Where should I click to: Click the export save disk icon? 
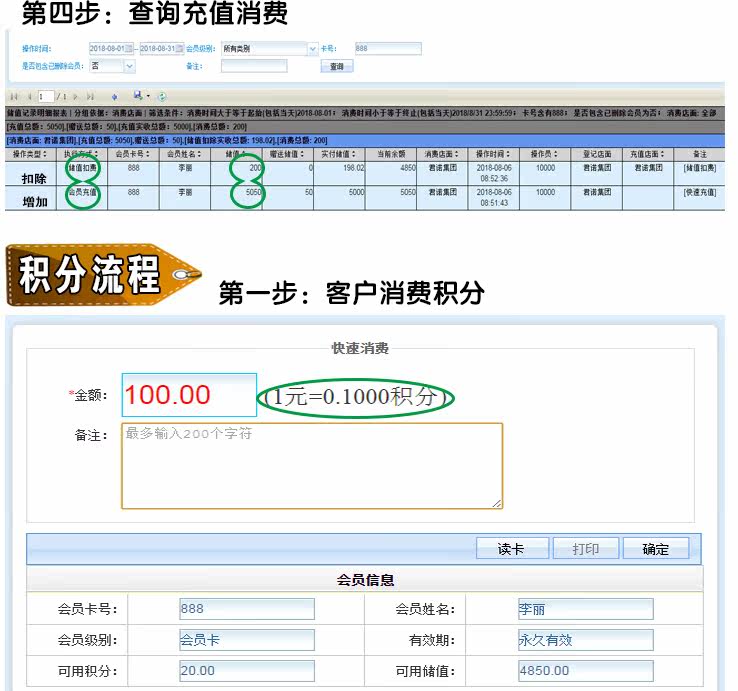tap(138, 96)
